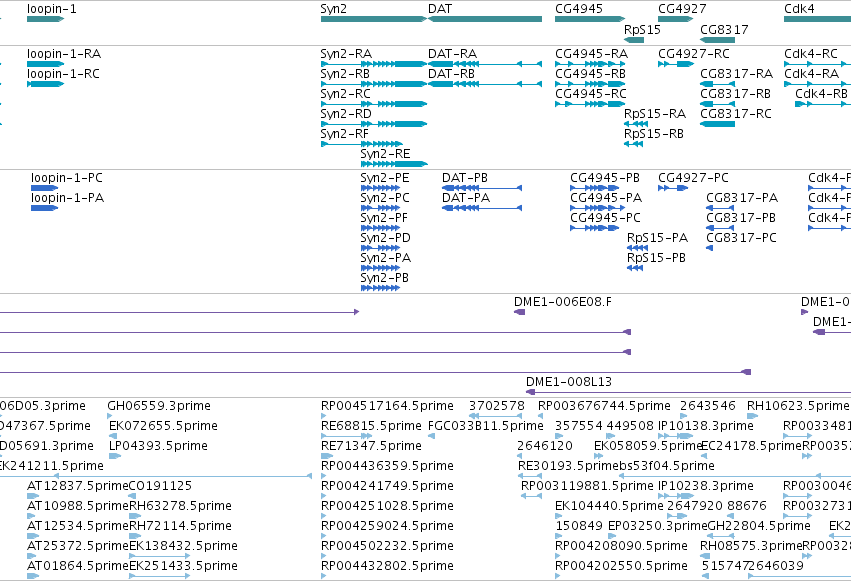Select the CG8317-RA transcript
The height and width of the screenshot is (581, 851).
717,84
